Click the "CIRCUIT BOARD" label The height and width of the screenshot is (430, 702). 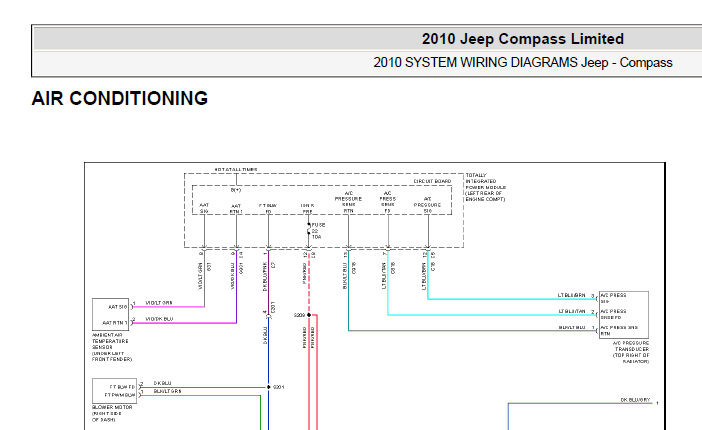pos(432,181)
